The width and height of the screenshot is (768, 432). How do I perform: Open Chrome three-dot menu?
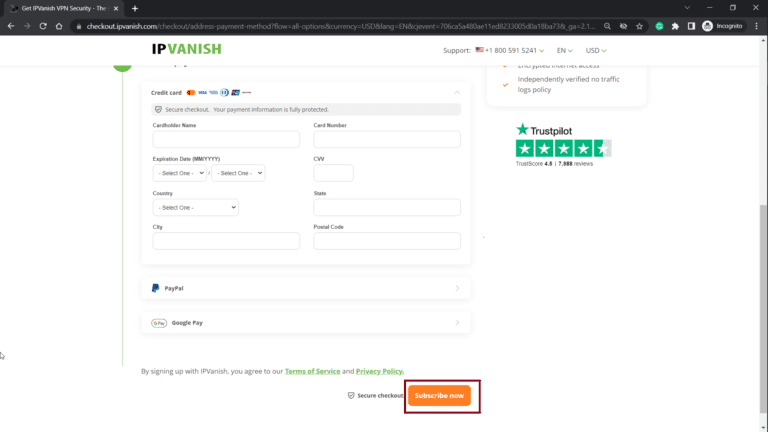(x=757, y=26)
